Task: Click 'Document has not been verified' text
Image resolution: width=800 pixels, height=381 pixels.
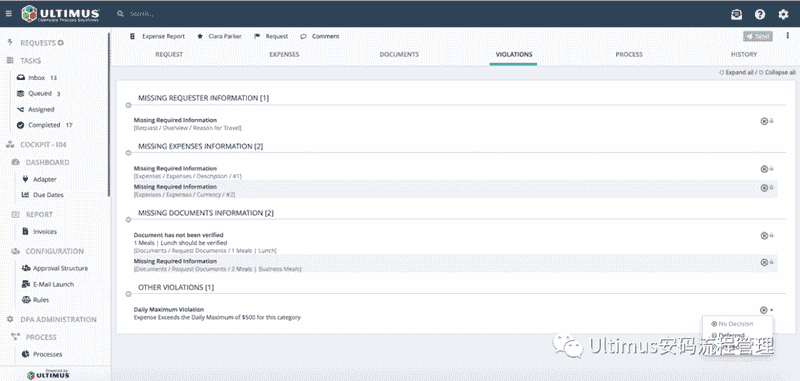Action: click(x=179, y=235)
